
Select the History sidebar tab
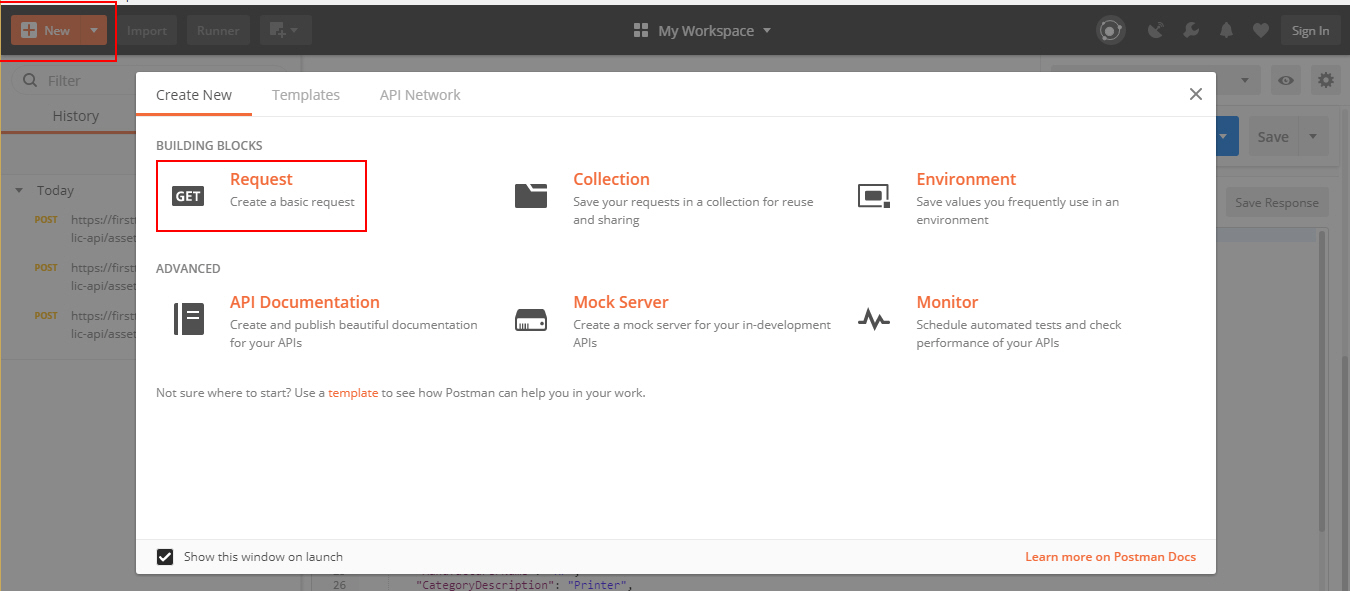(75, 116)
